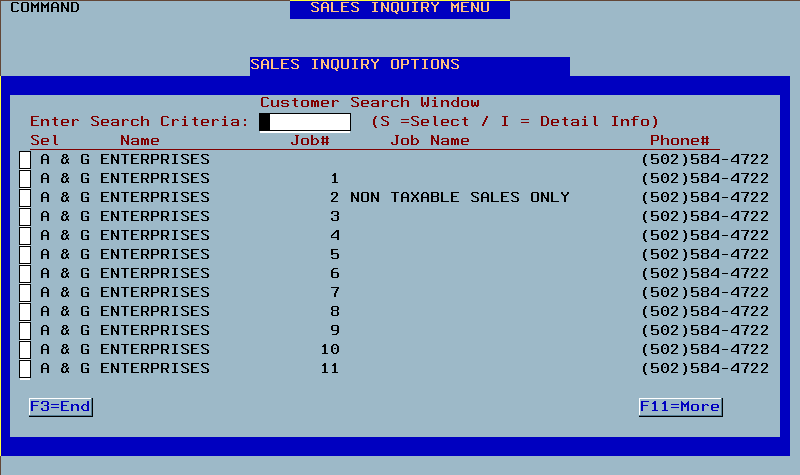The width and height of the screenshot is (800, 475).
Task: Select the Sel box for A & G ENTERPRISES with no job number
Action: [x=25, y=160]
